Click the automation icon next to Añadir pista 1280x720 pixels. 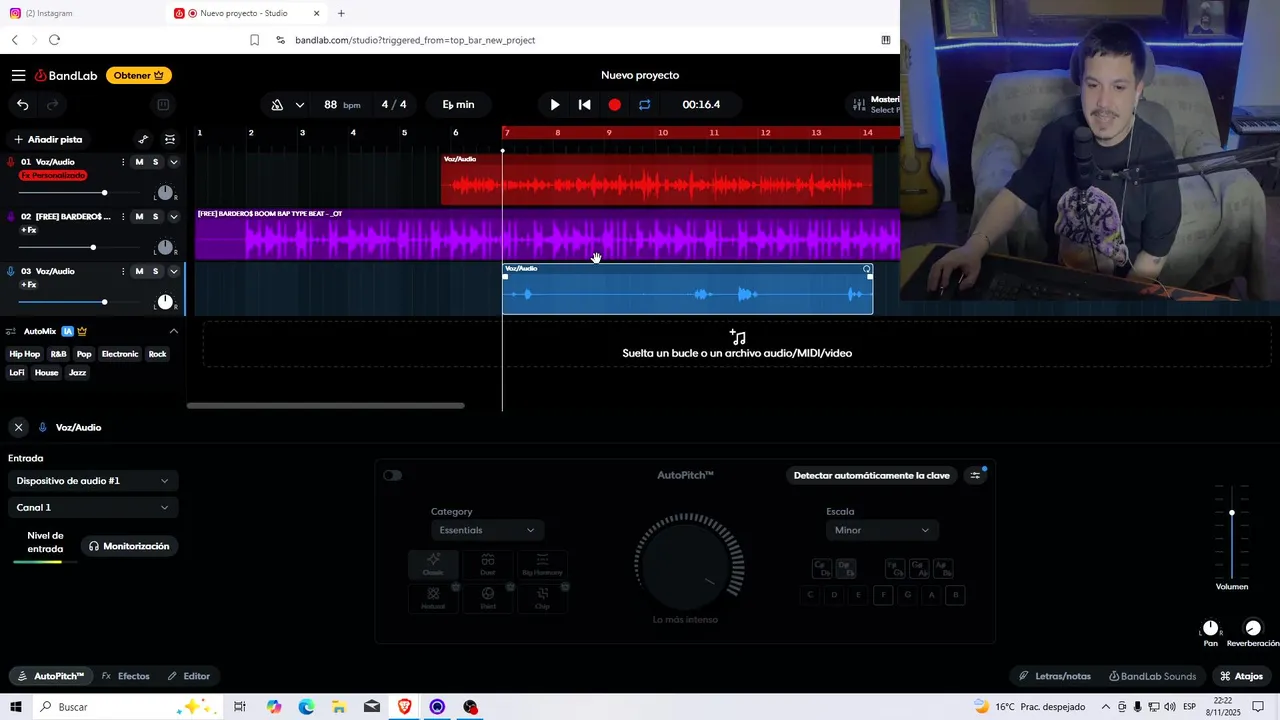pos(143,140)
